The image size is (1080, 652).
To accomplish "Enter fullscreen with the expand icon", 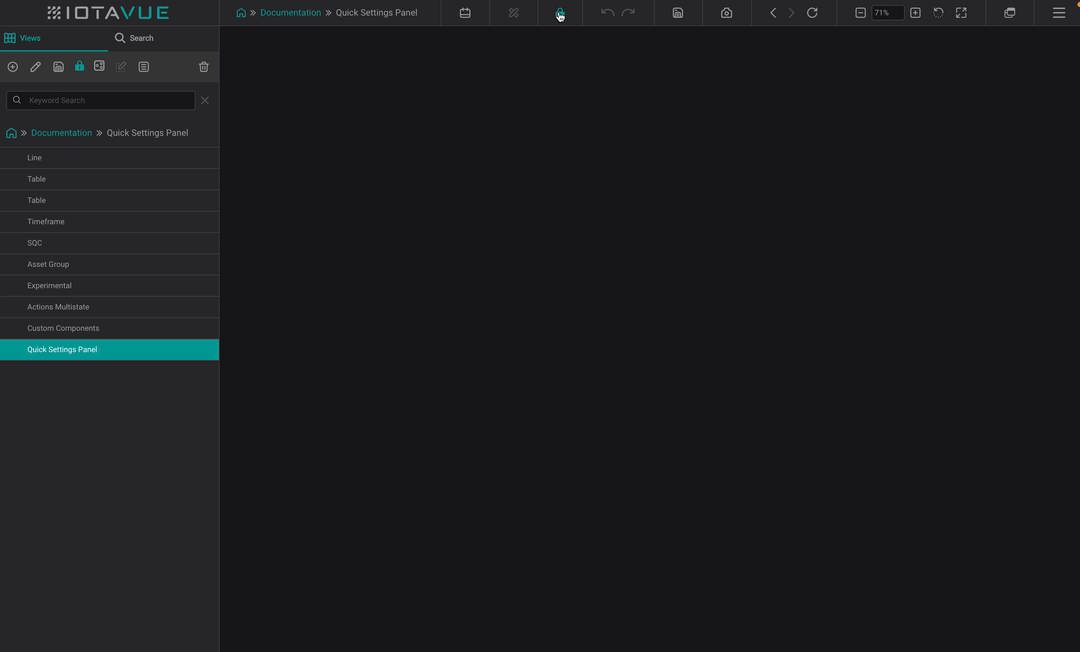I will [962, 12].
